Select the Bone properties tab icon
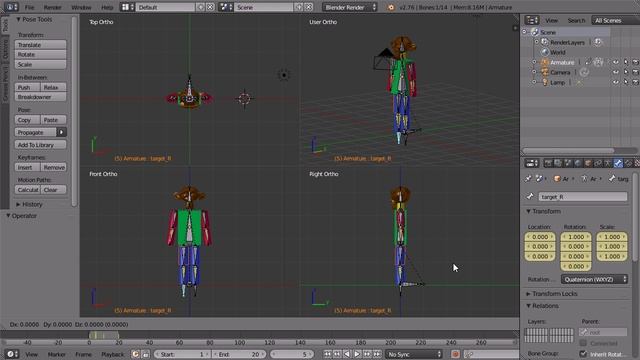The image size is (640, 360). click(x=618, y=163)
